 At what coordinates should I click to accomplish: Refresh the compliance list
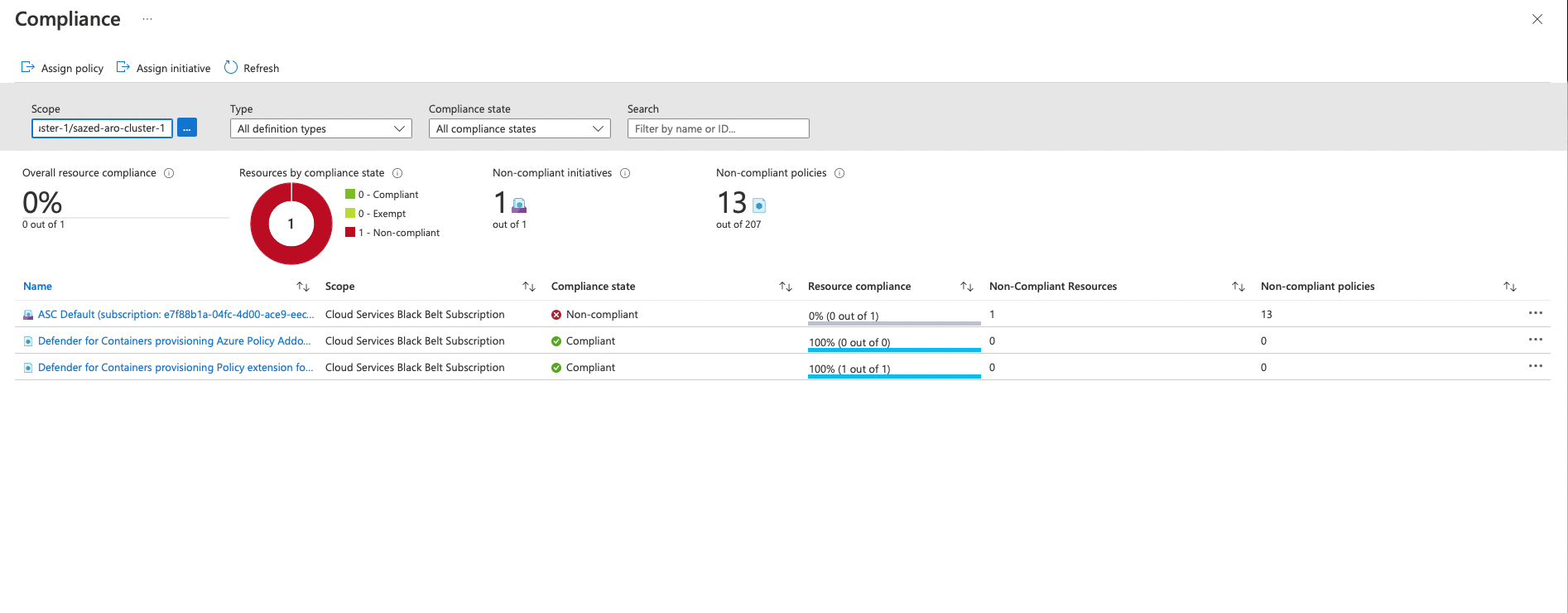click(x=252, y=68)
